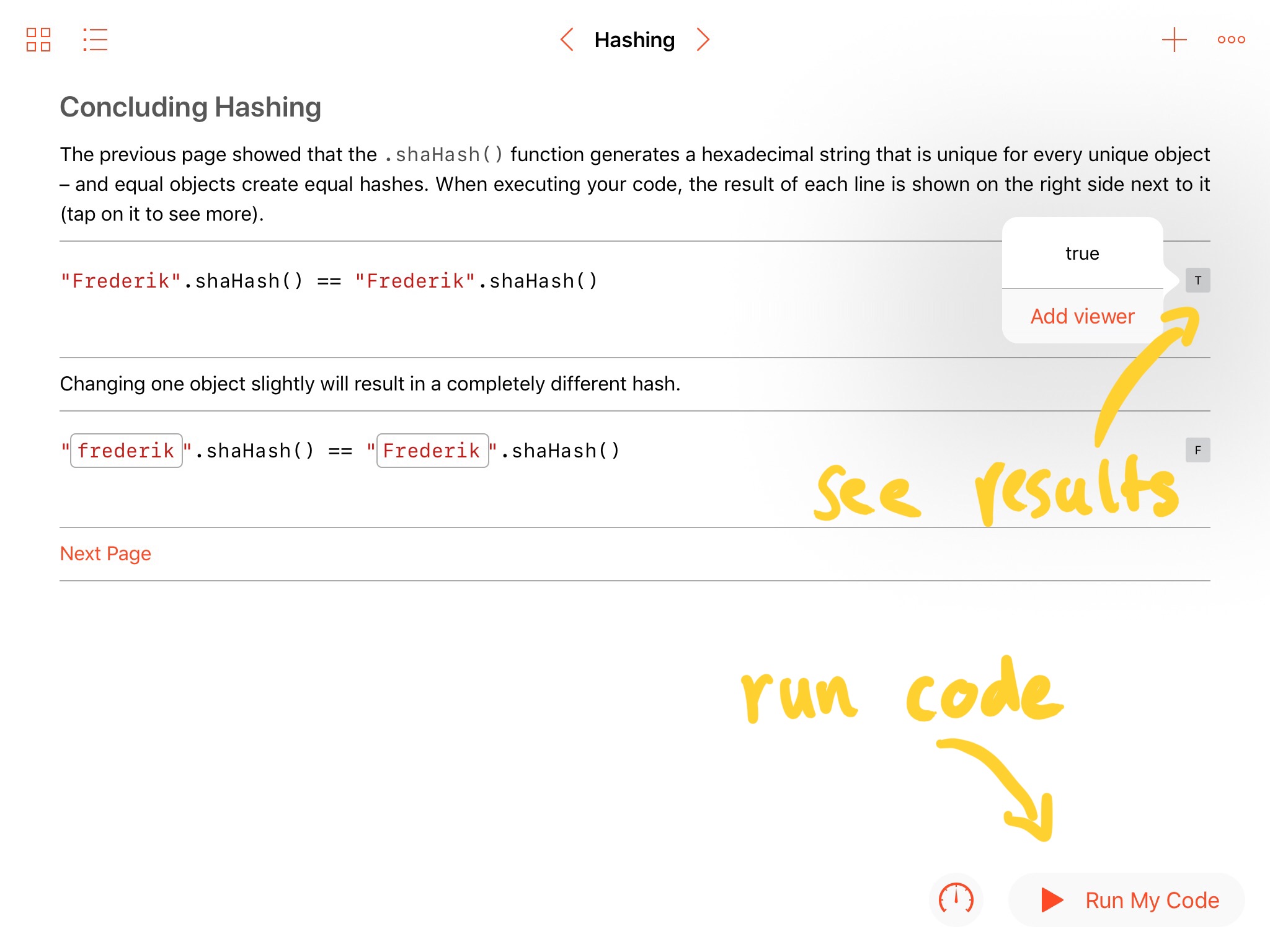Tap the 'Changing one object slightly' text
This screenshot has height=952, width=1270.
tap(370, 384)
